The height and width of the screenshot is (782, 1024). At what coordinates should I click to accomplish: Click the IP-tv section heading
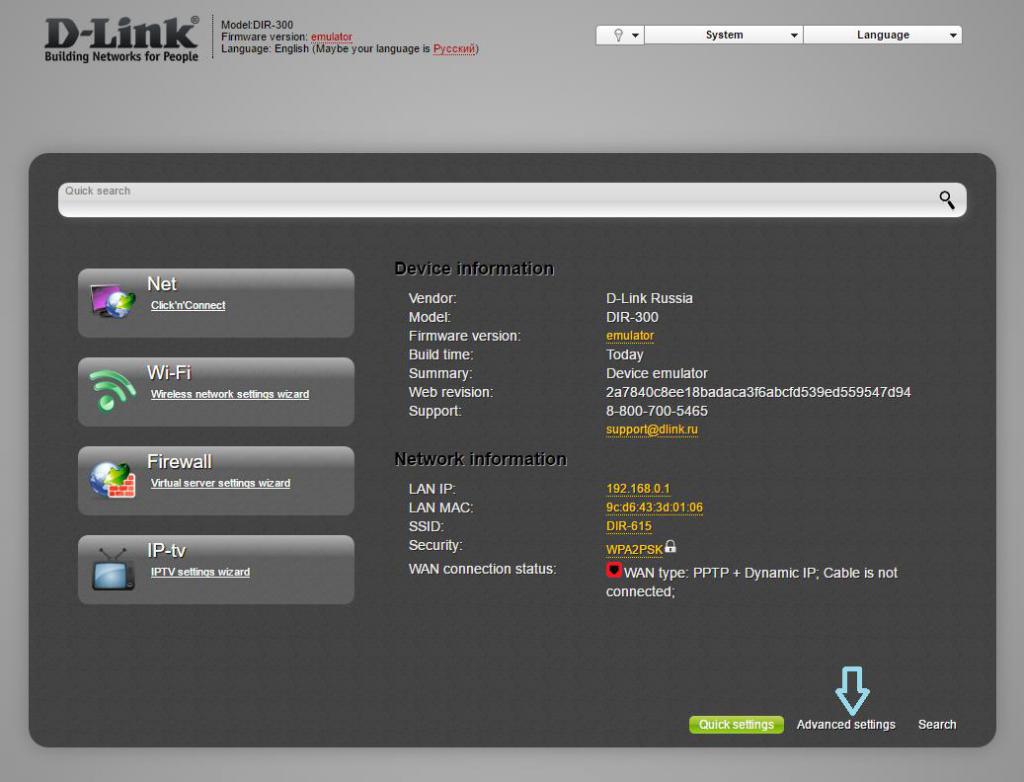coord(167,551)
